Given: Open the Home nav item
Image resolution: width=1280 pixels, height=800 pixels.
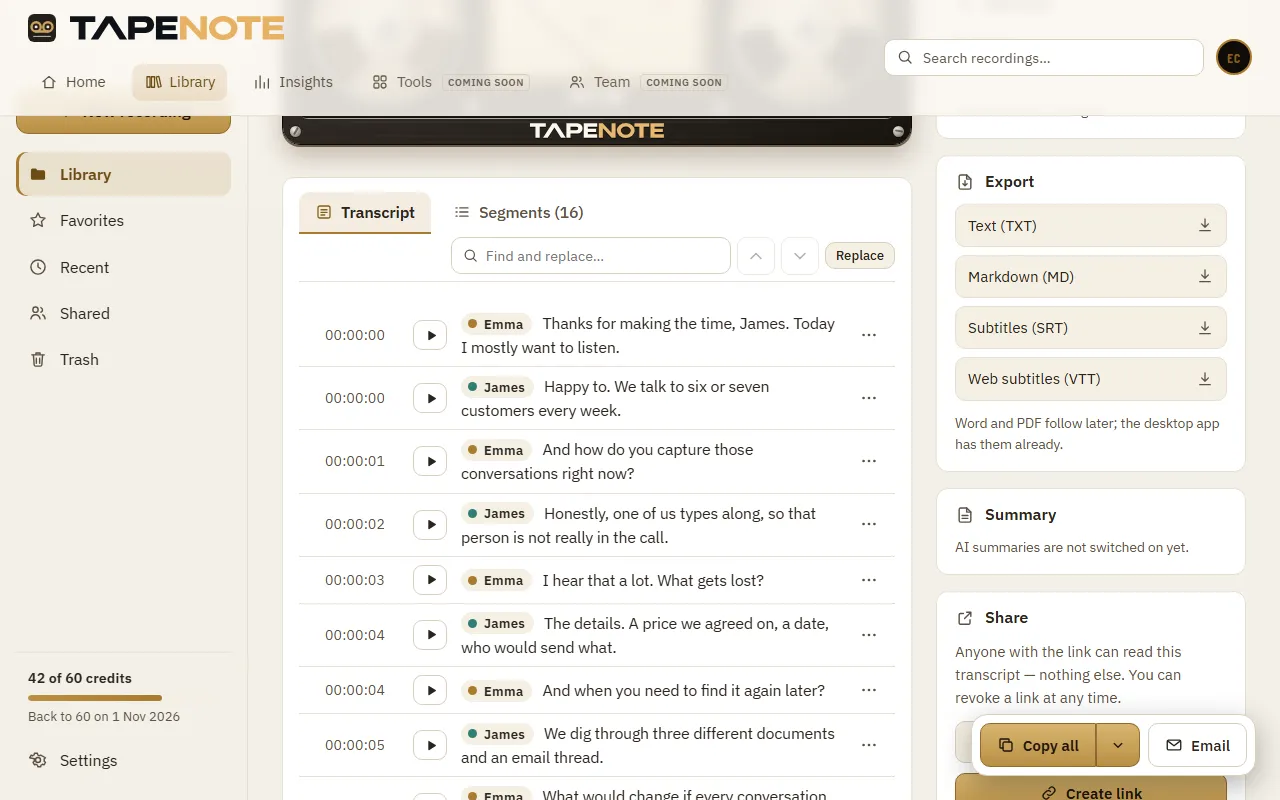Looking at the screenshot, I should coord(73,82).
